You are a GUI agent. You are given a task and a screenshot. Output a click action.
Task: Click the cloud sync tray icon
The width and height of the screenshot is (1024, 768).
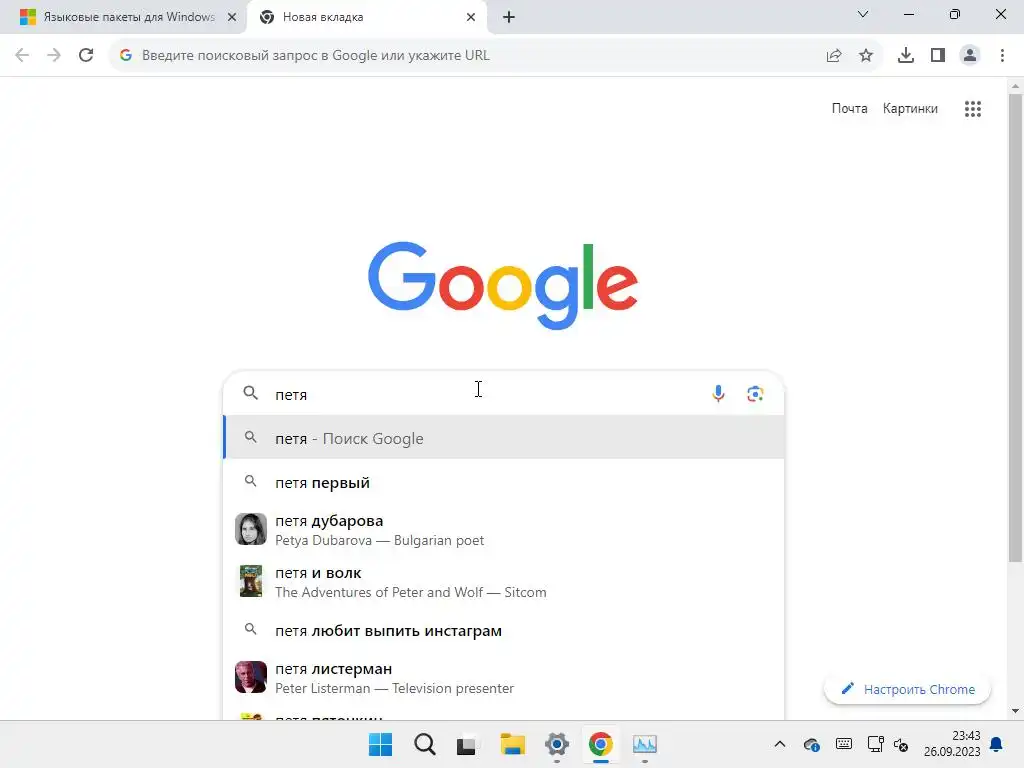[x=812, y=744]
